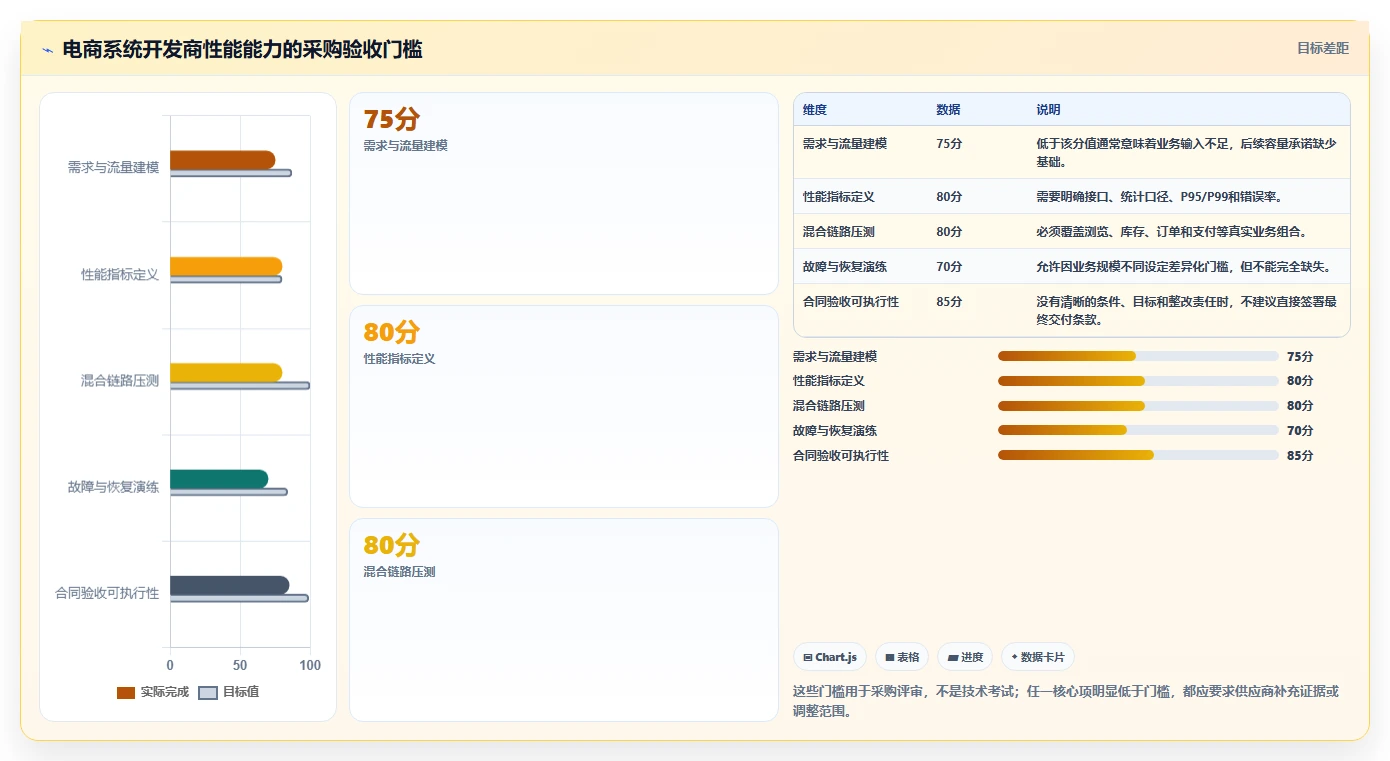
Task: Click the 表格 chip
Action: (x=902, y=657)
